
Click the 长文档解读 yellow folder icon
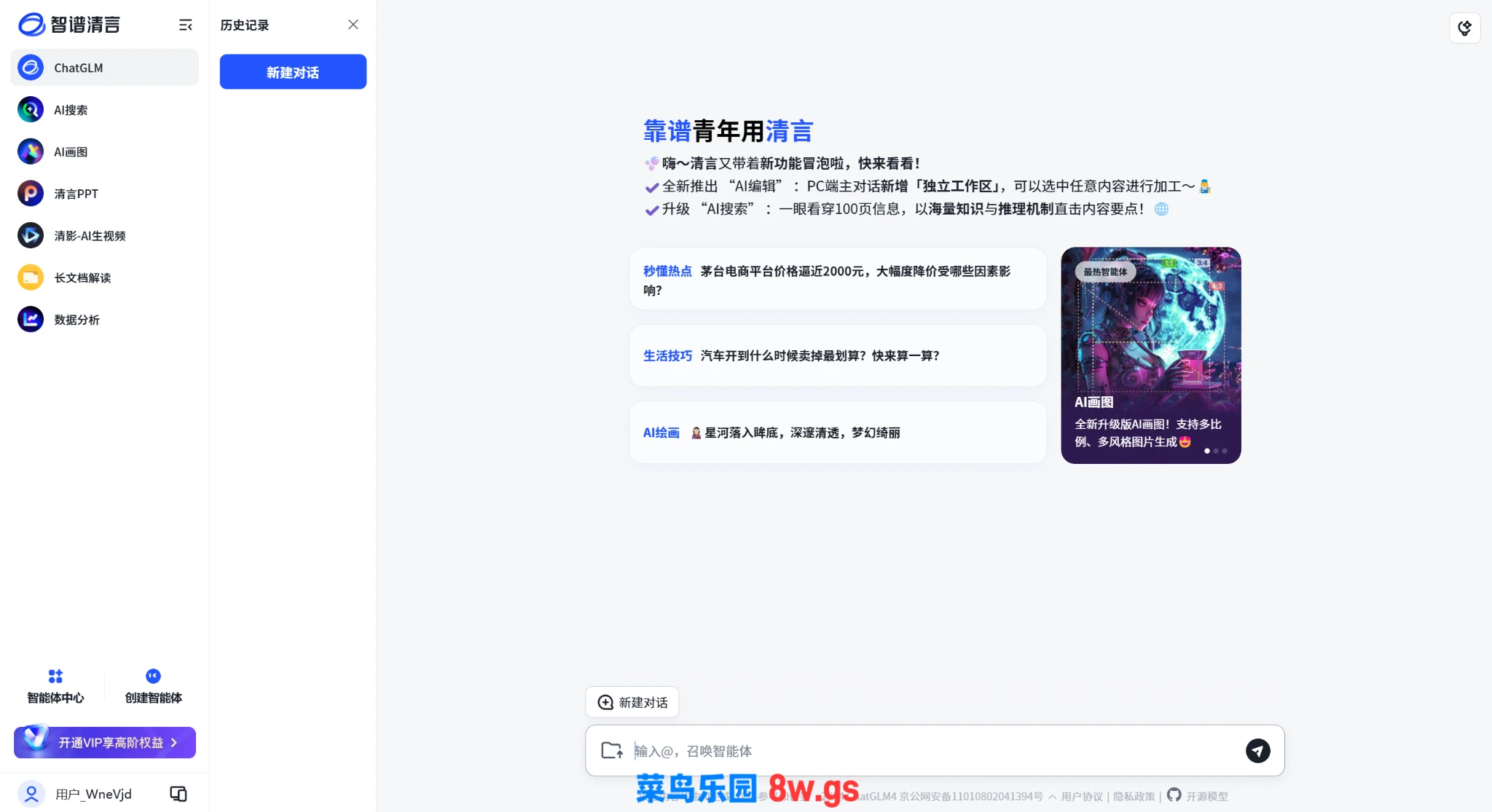31,277
